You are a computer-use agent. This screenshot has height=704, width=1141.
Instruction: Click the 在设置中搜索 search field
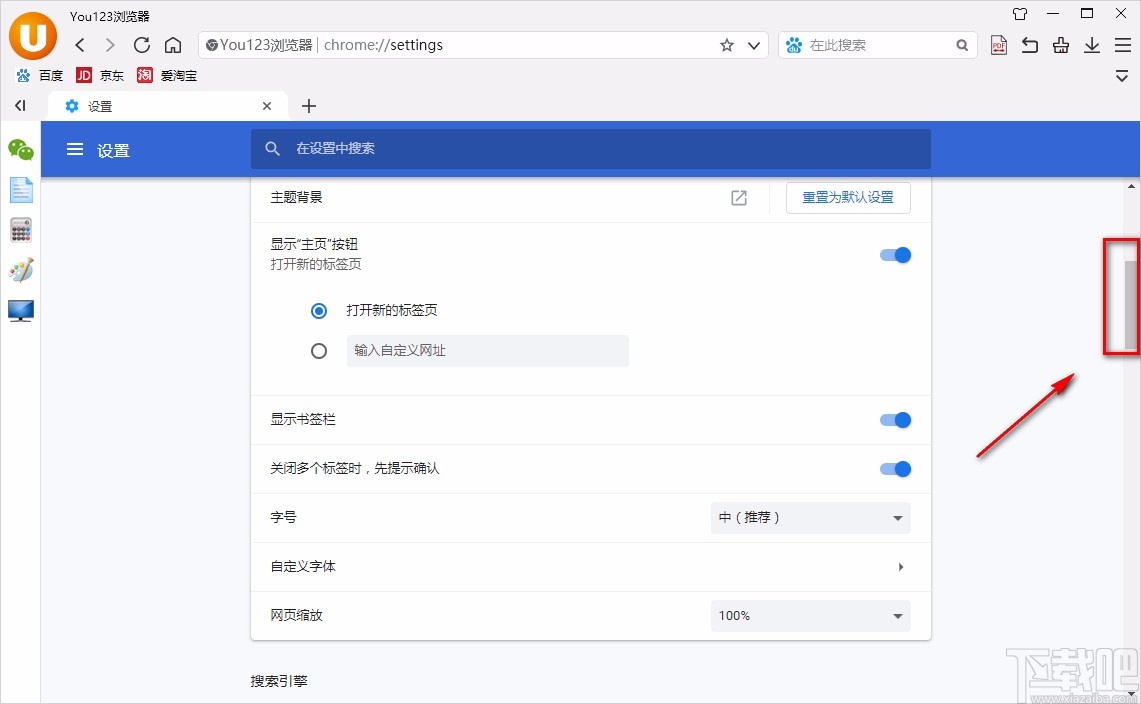(x=590, y=149)
